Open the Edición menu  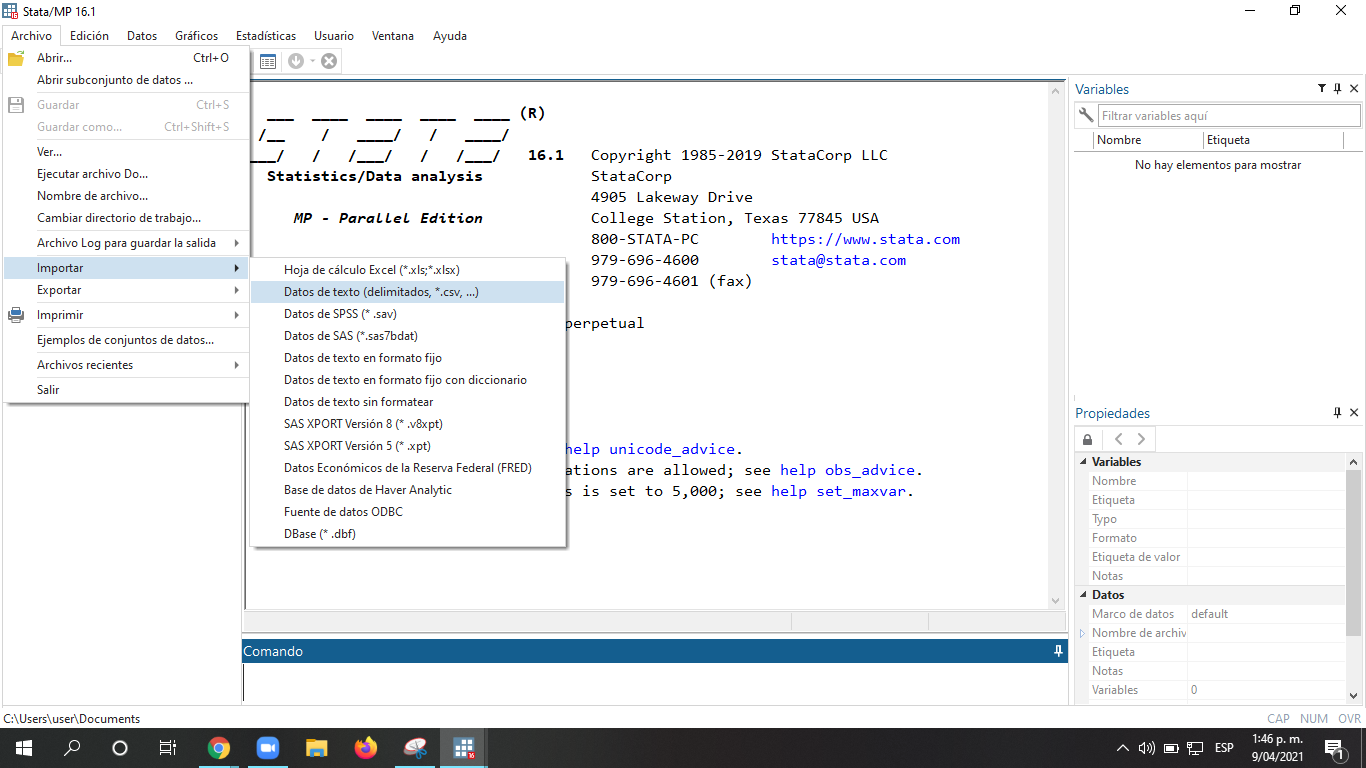click(x=90, y=36)
